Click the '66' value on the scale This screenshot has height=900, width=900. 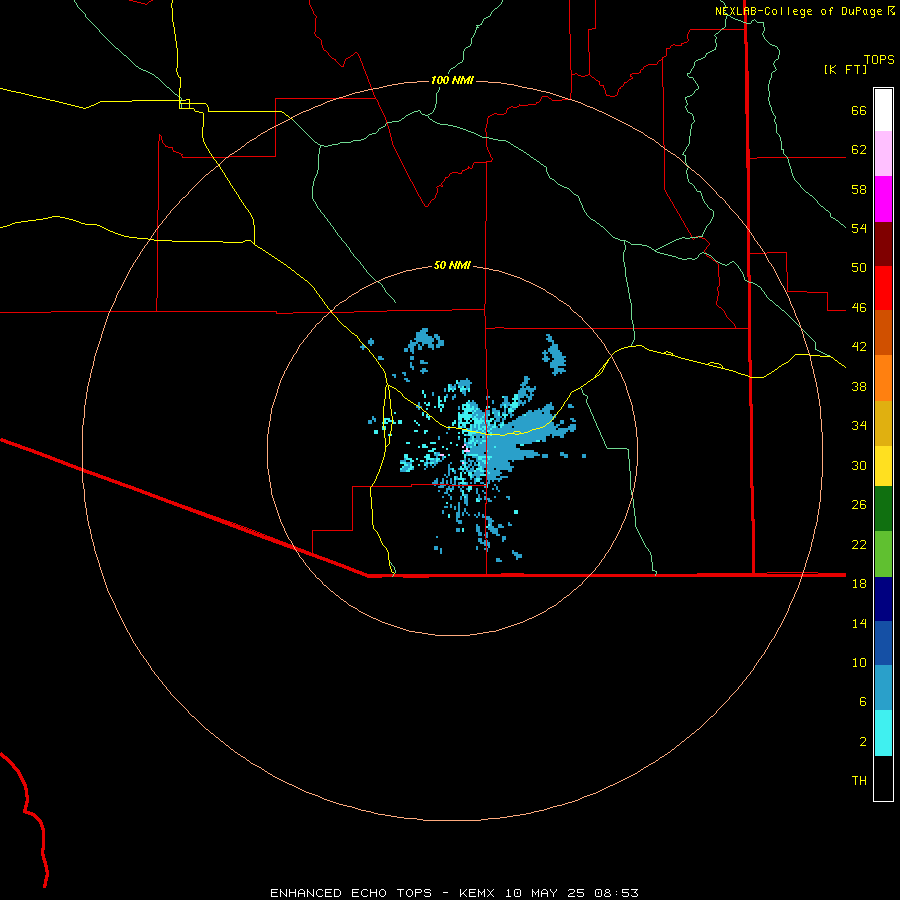click(859, 110)
